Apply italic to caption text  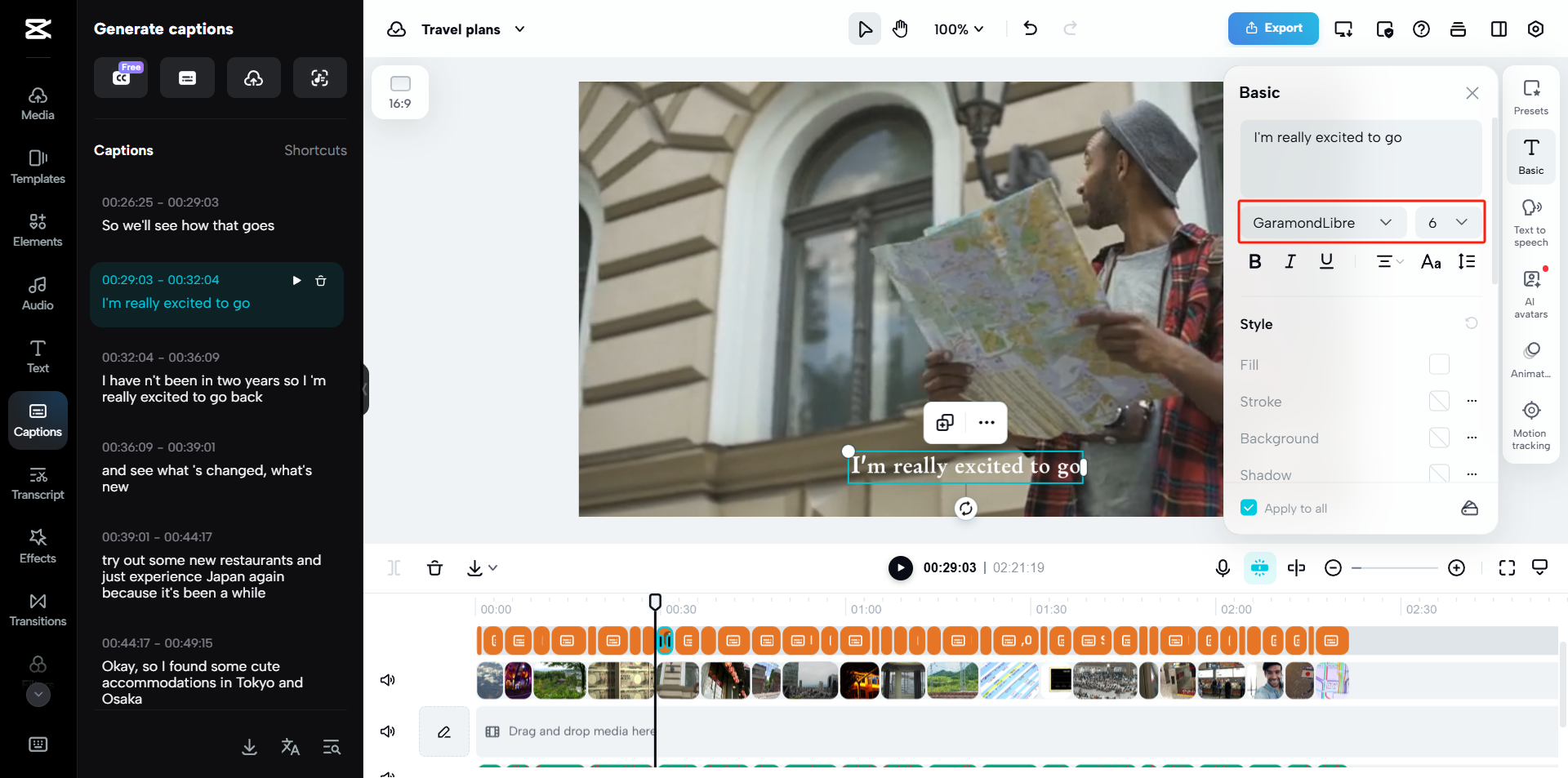(1290, 261)
